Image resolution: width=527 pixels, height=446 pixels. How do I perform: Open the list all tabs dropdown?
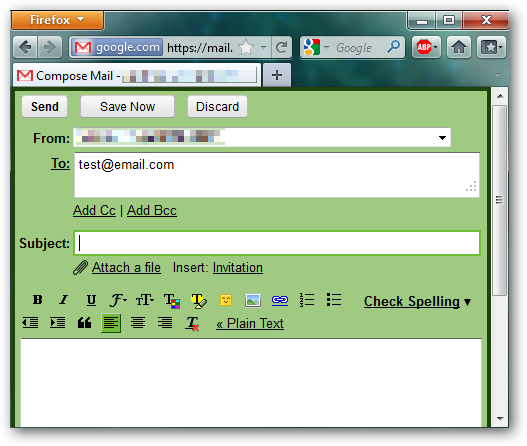pyautogui.click(x=497, y=74)
